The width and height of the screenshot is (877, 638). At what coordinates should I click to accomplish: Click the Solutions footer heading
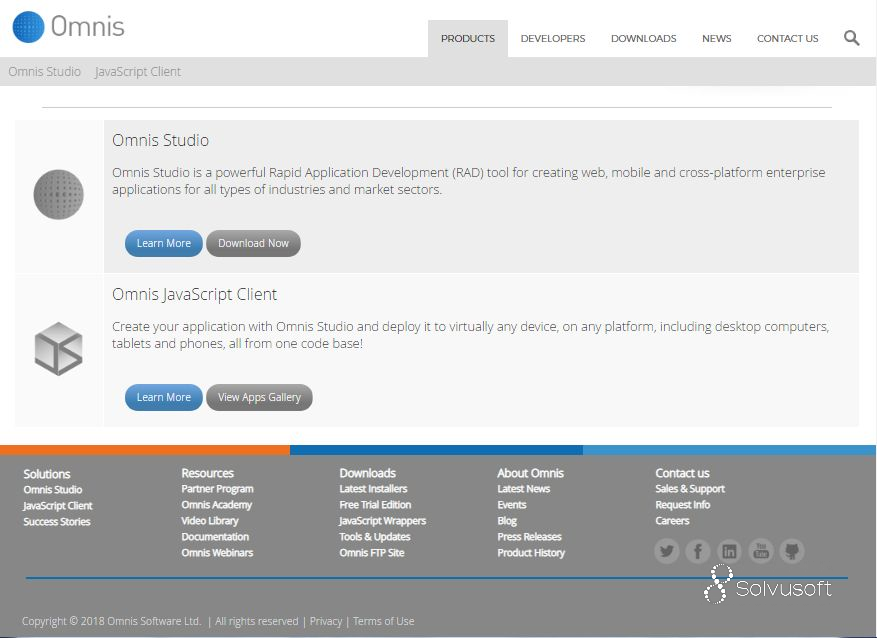pyautogui.click(x=46, y=474)
